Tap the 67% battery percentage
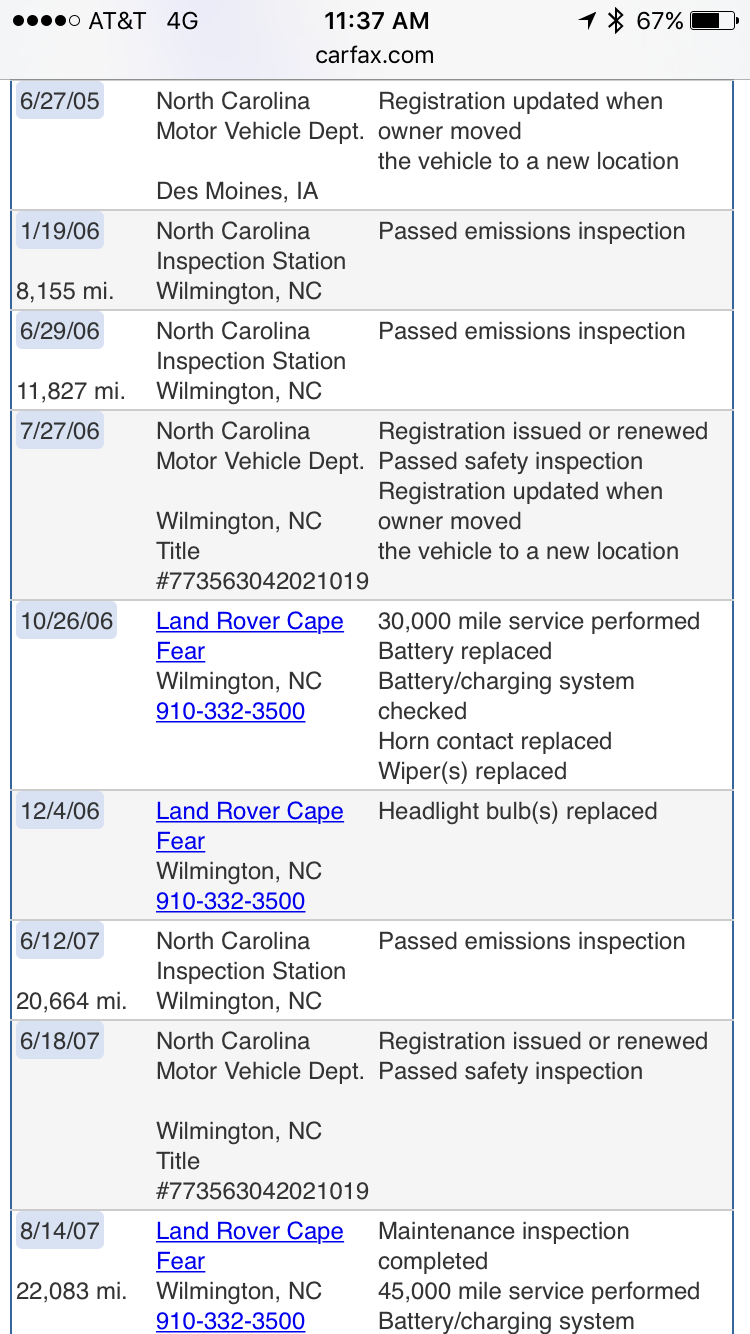This screenshot has height=1334, width=750. [659, 20]
